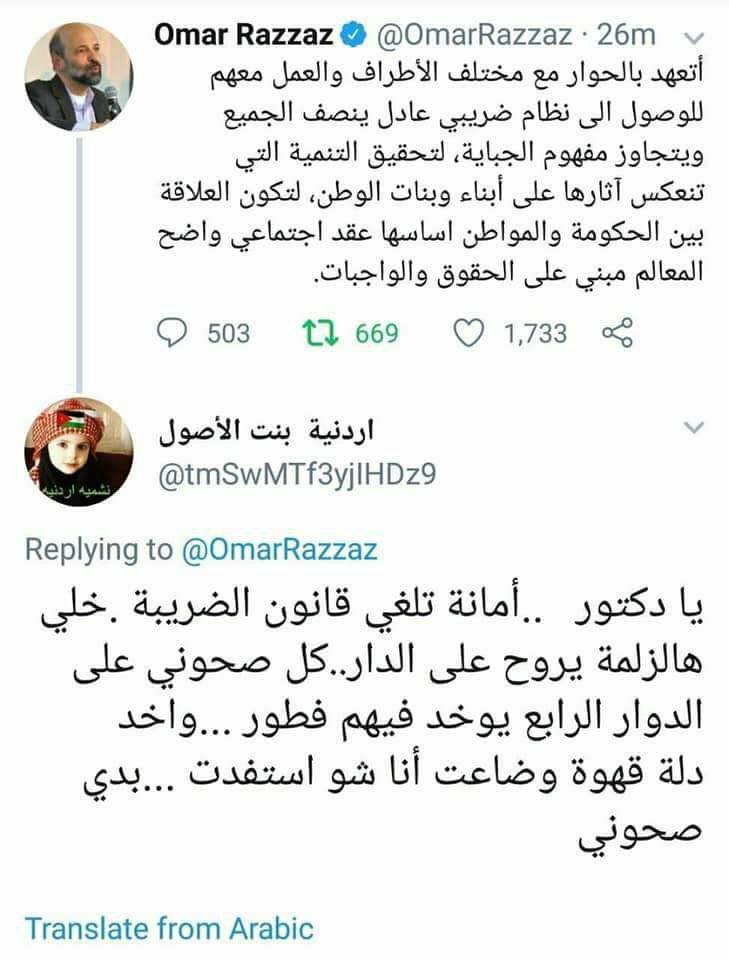Tap the share icon on Omar Razzaz tweet

click(x=617, y=334)
